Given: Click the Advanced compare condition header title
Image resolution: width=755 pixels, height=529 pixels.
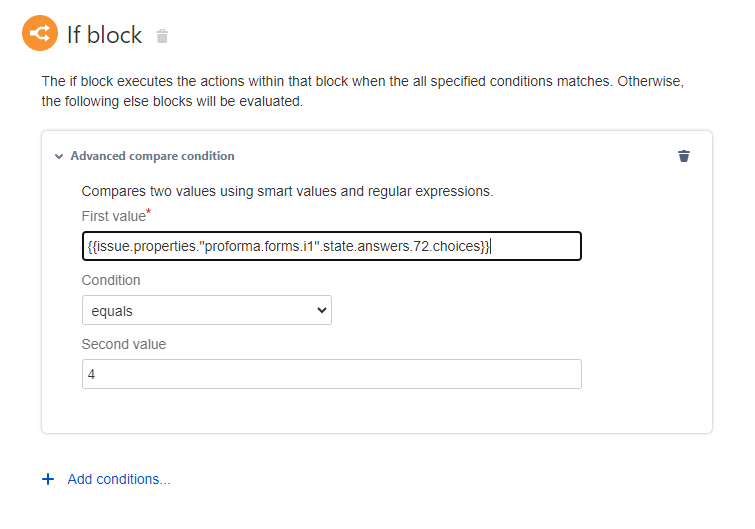Looking at the screenshot, I should point(152,156).
